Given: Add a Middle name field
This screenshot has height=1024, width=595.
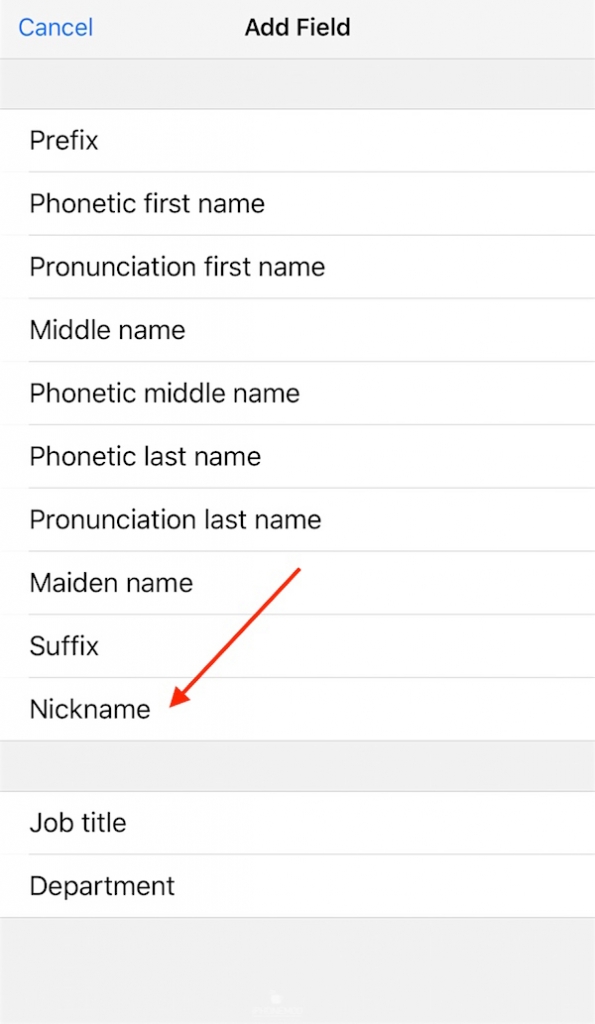Looking at the screenshot, I should click(297, 330).
